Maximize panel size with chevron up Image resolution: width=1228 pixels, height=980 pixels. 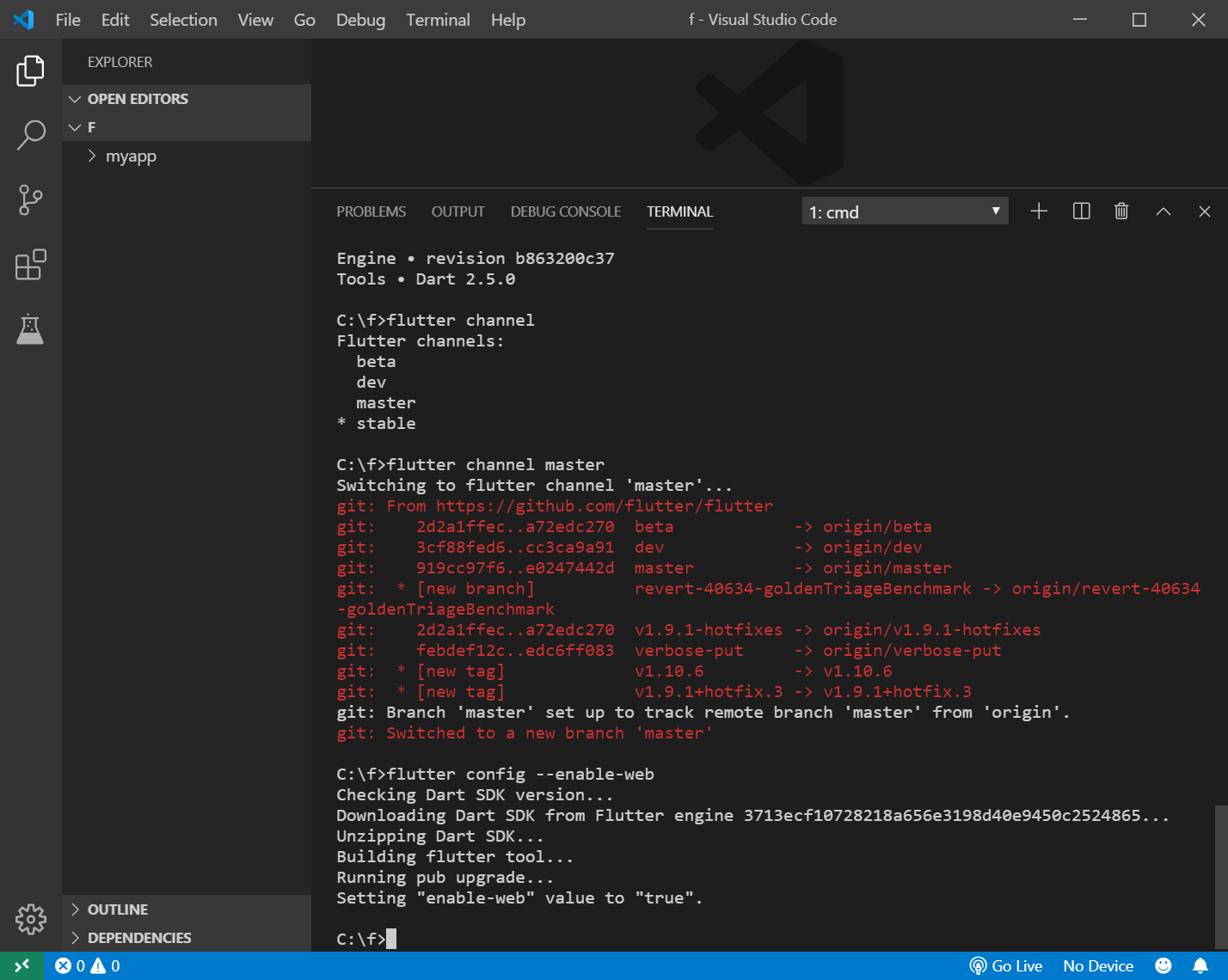[1163, 211]
